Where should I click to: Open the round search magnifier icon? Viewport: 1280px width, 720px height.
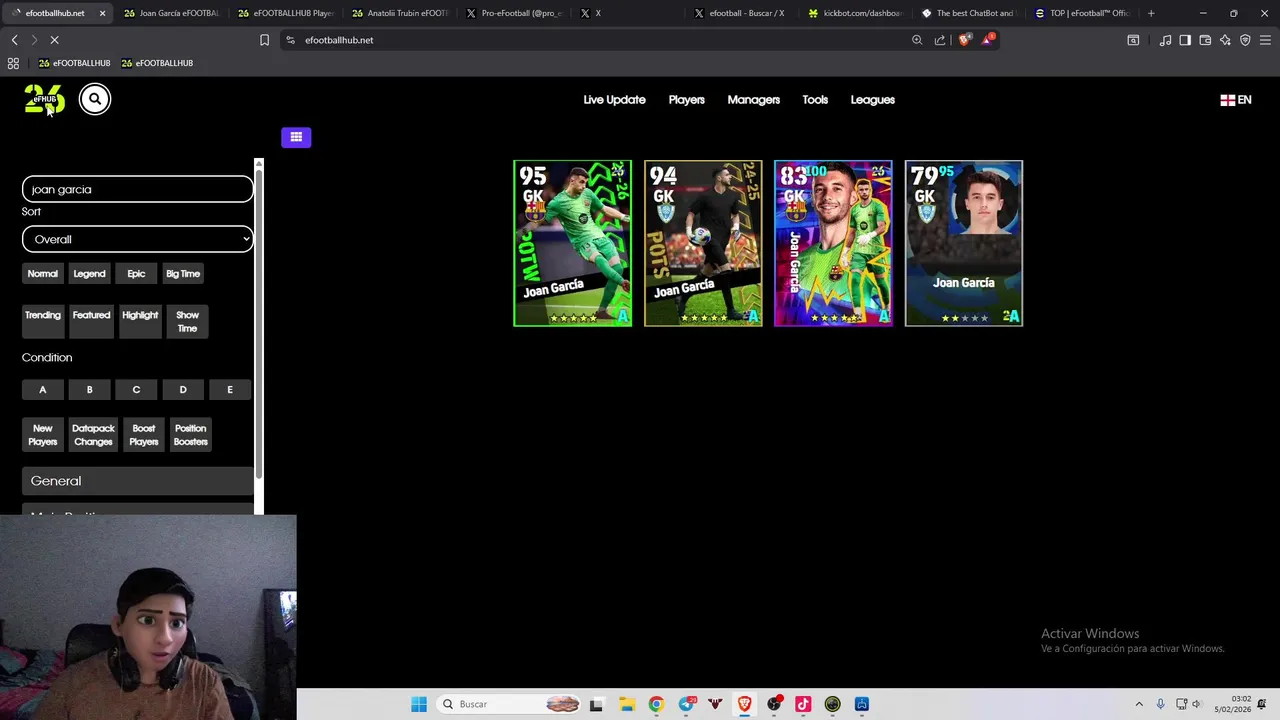(x=95, y=99)
